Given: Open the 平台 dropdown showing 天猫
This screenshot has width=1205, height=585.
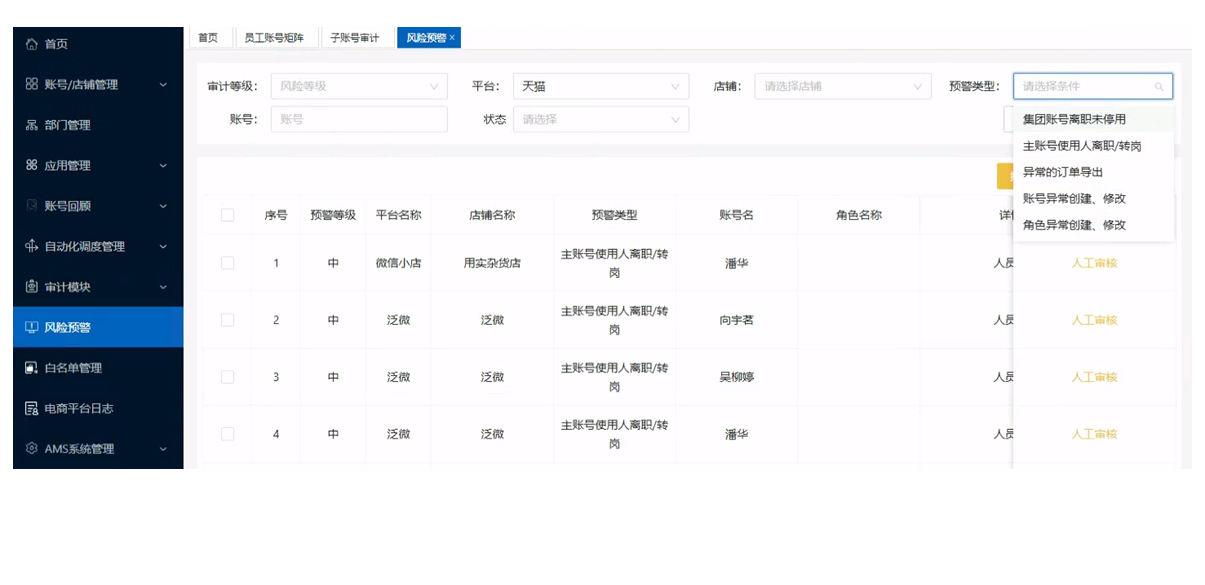Looking at the screenshot, I should point(600,86).
